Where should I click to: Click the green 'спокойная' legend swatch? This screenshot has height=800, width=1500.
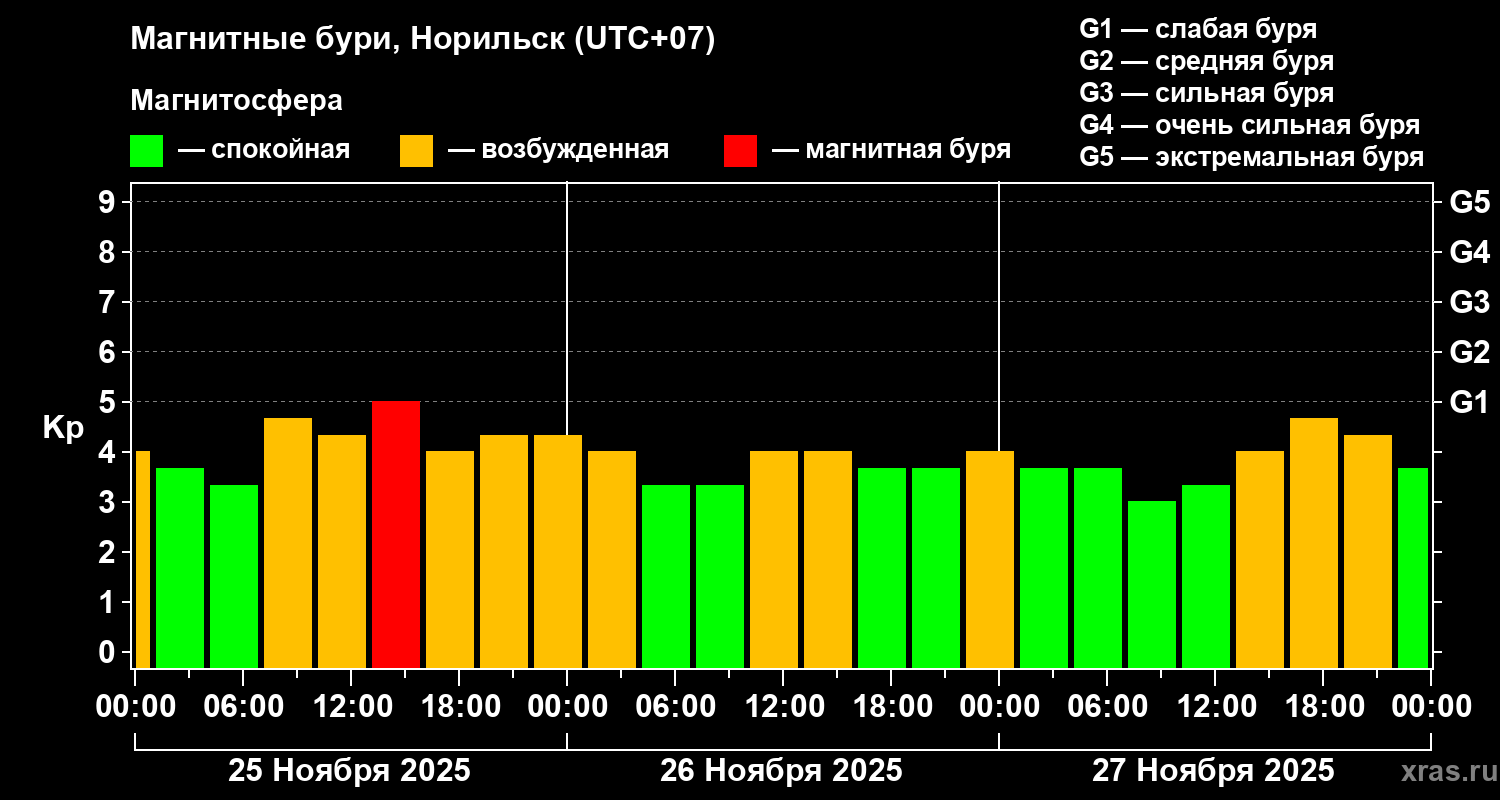[146, 151]
